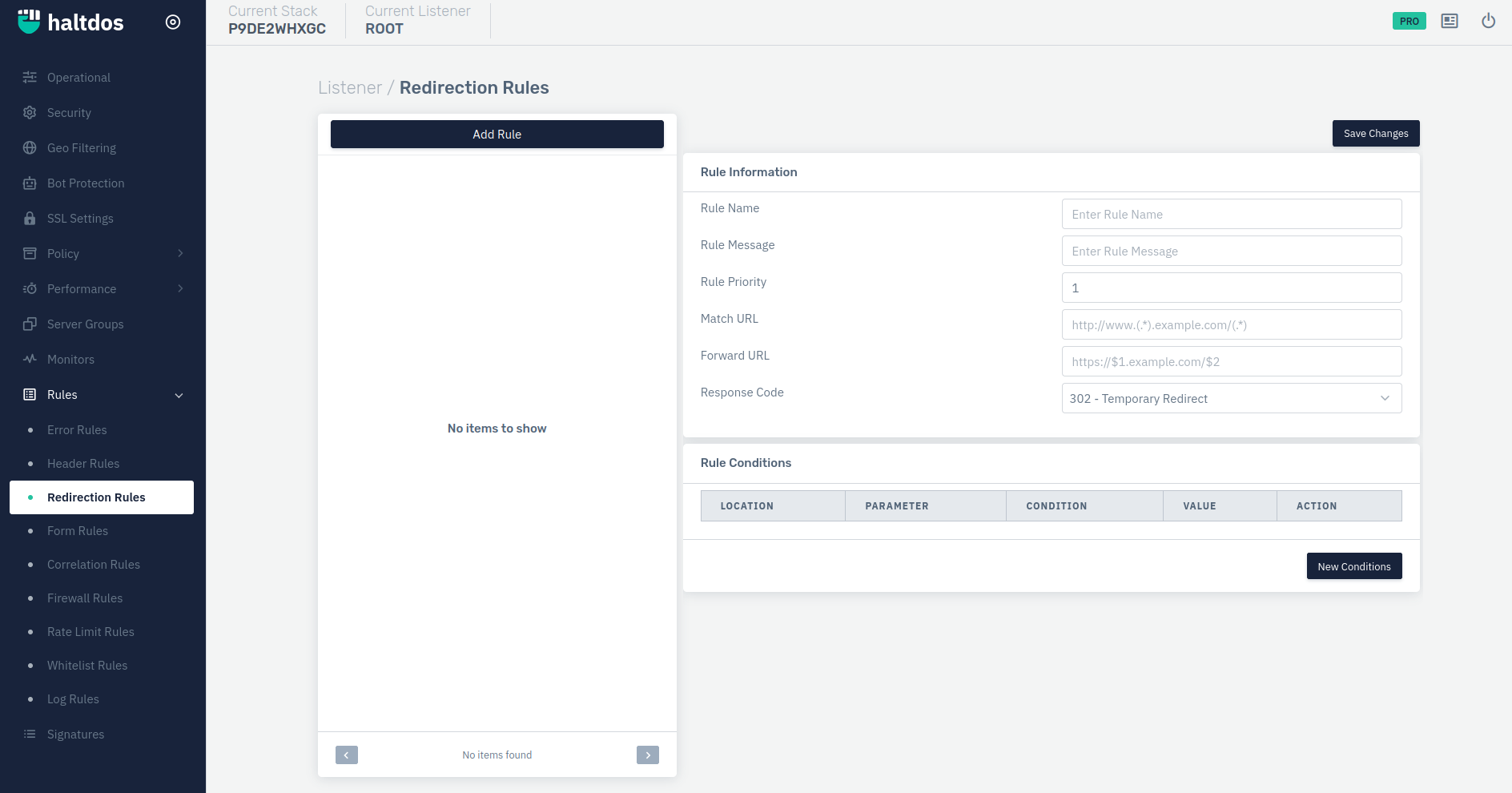
Task: Expand the Policy submenu chevron
Action: click(180, 254)
